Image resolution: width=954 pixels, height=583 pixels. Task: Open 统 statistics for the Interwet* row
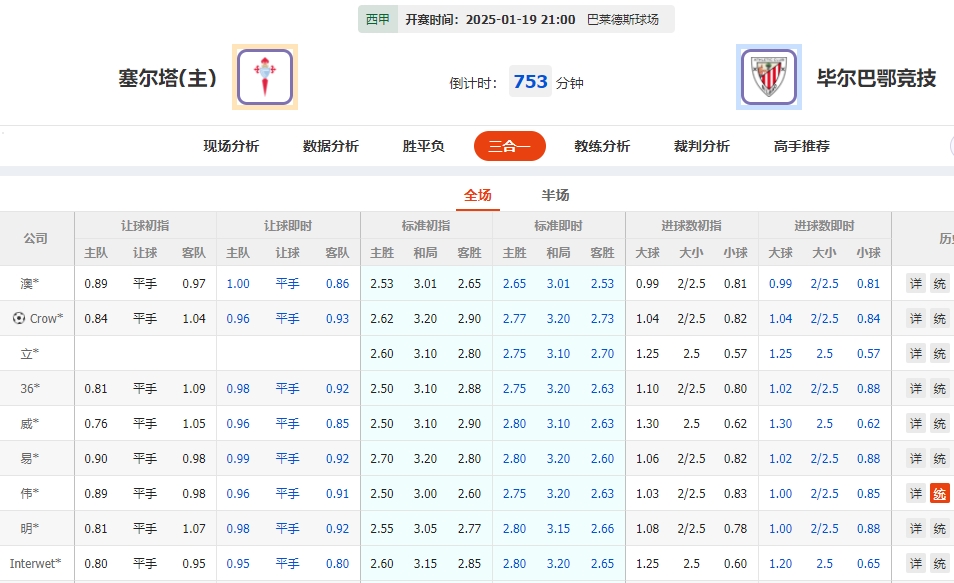pyautogui.click(x=938, y=563)
